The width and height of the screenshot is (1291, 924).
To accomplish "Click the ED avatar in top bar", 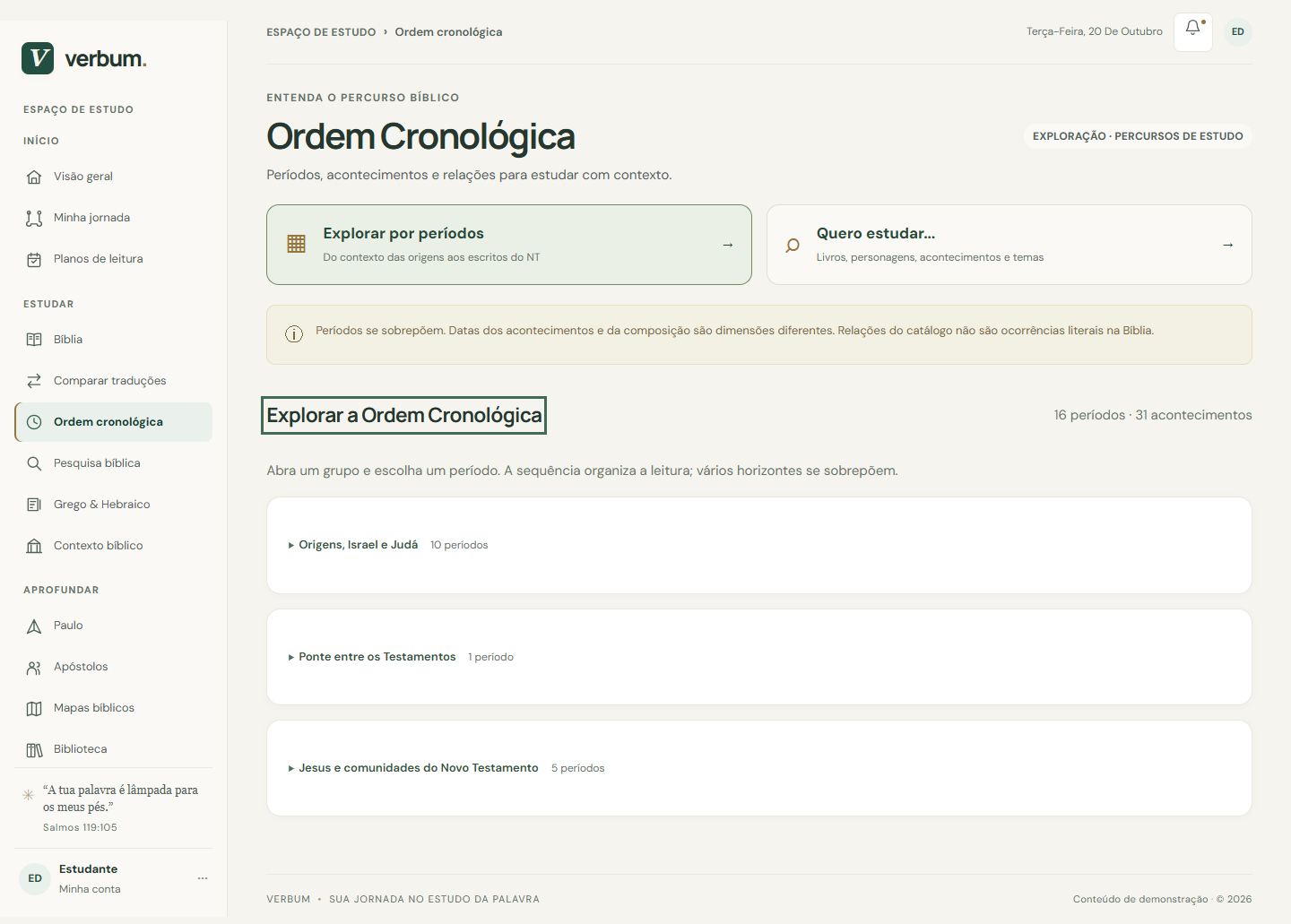I will 1238,32.
